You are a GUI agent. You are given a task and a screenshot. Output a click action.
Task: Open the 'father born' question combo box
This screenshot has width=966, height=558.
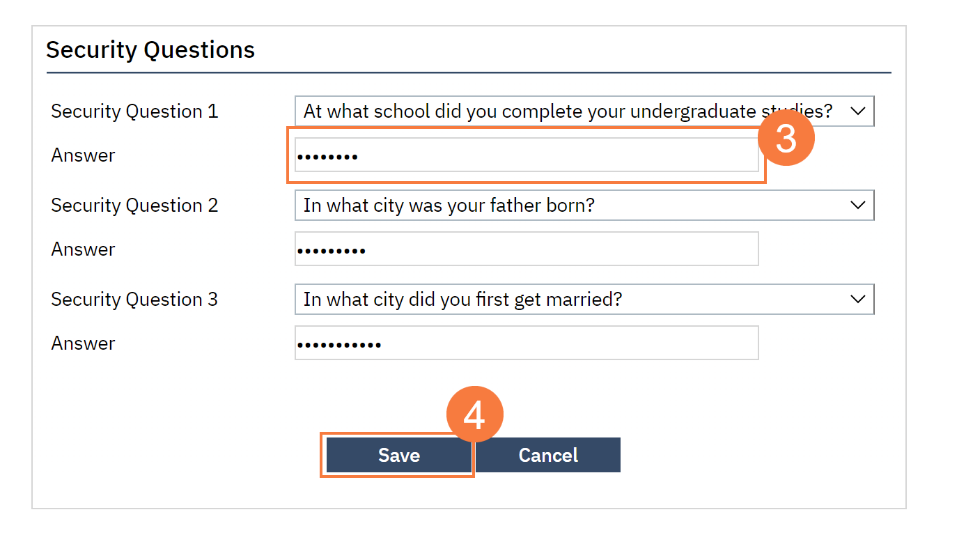[567, 206]
